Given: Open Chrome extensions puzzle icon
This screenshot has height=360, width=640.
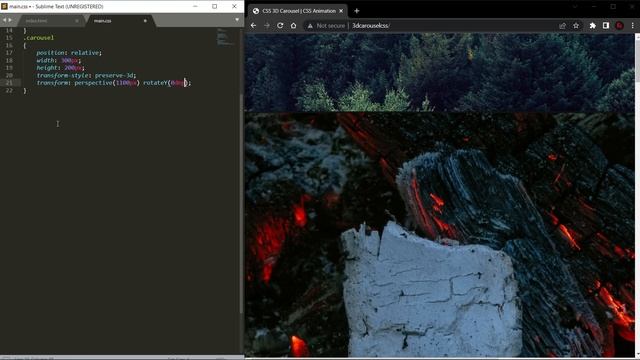Looking at the screenshot, I should pos(592,26).
